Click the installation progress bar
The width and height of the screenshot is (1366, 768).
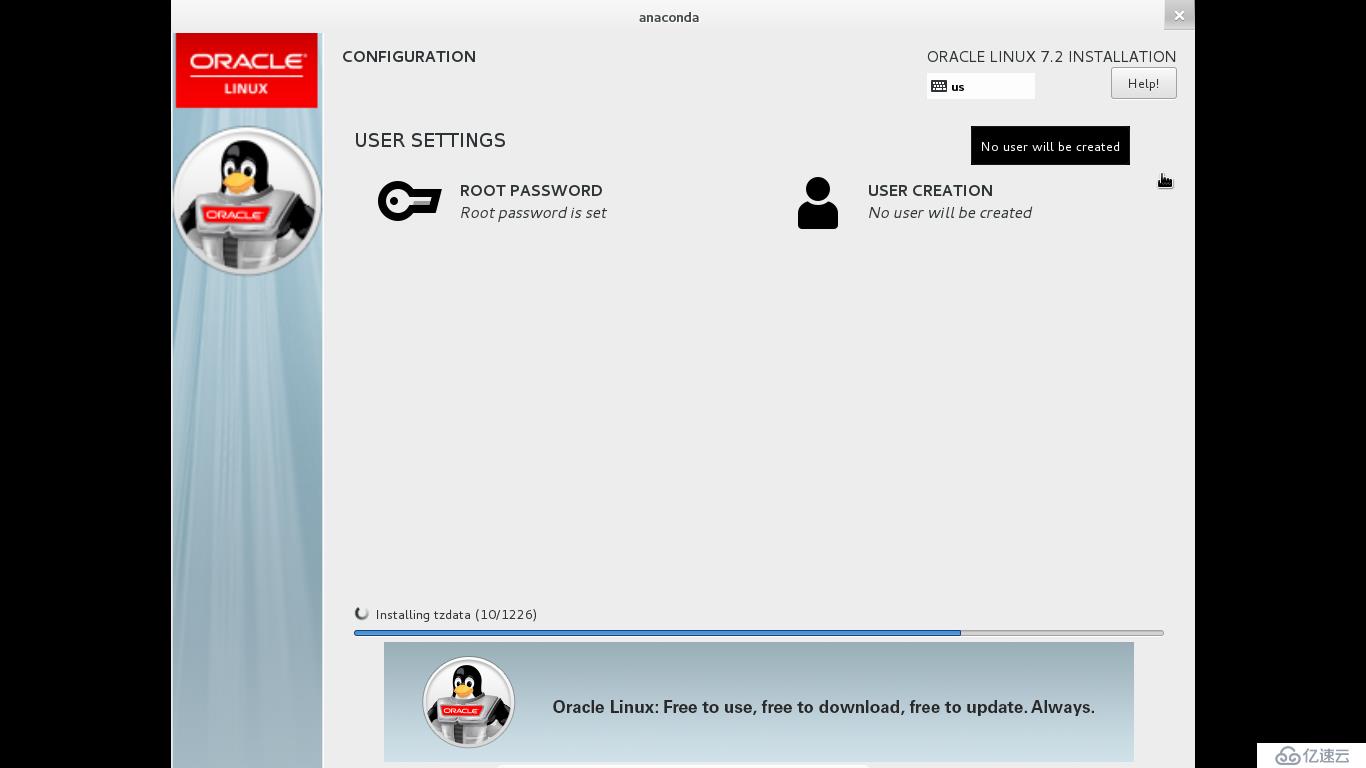click(x=759, y=633)
